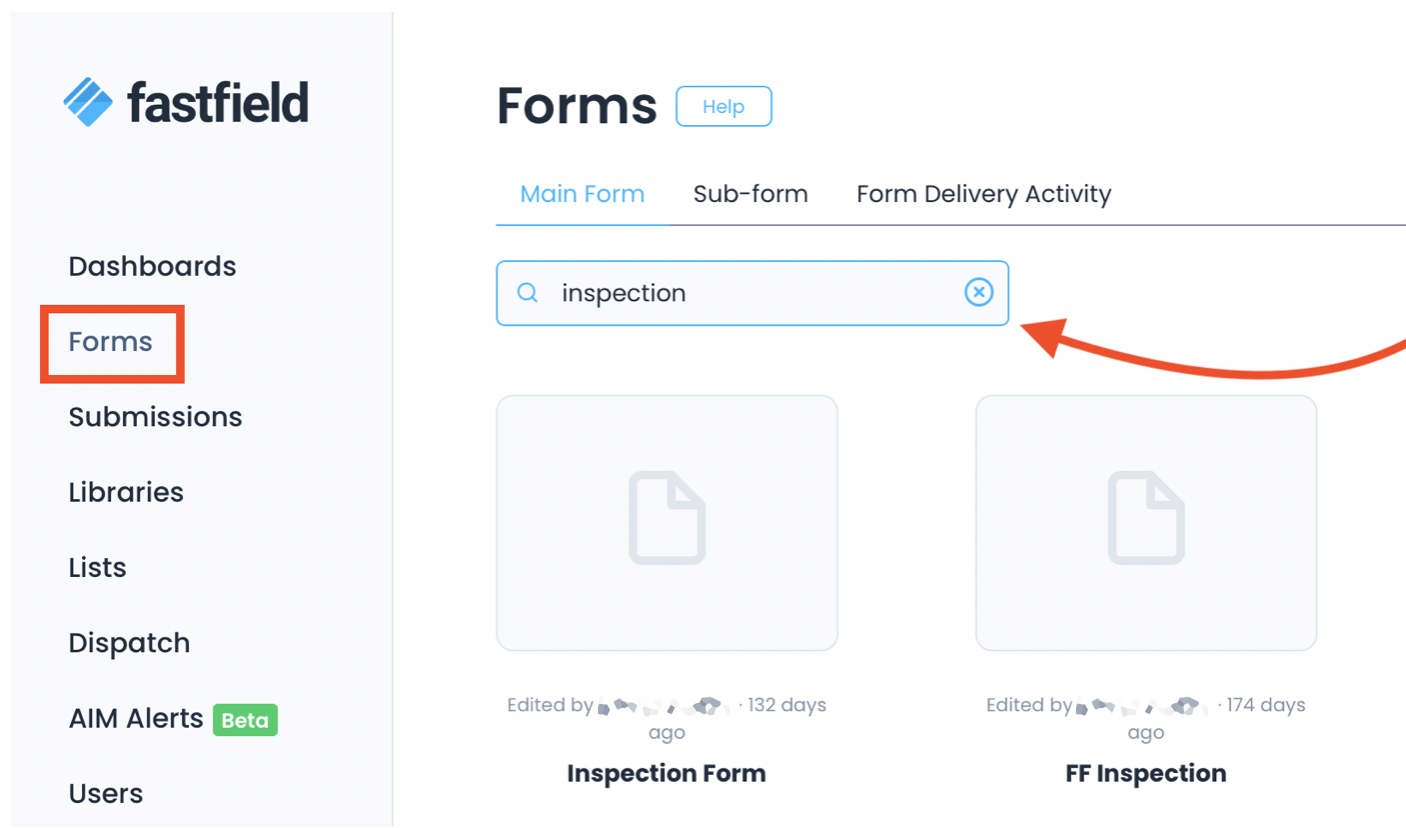Switch to the Main Form tab
The image size is (1406, 828).
[582, 194]
